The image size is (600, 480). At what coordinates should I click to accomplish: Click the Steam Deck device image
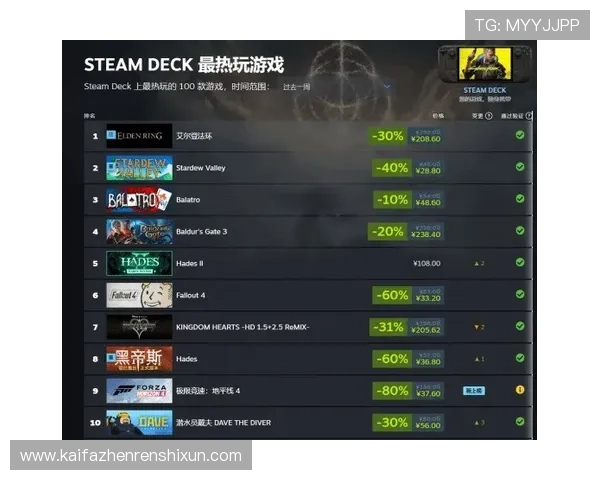coord(485,64)
